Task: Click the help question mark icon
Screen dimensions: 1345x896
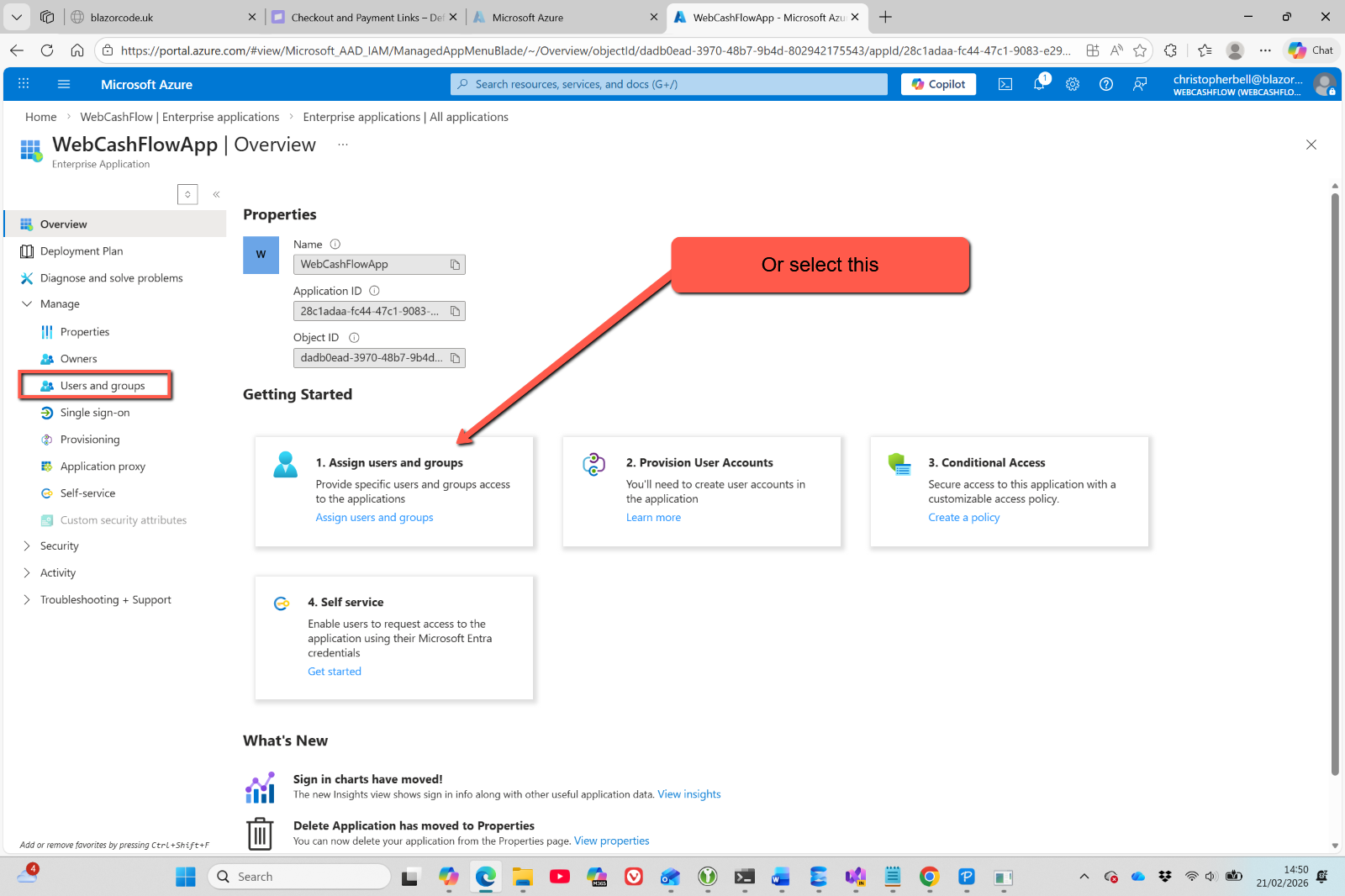Action: [x=1106, y=84]
